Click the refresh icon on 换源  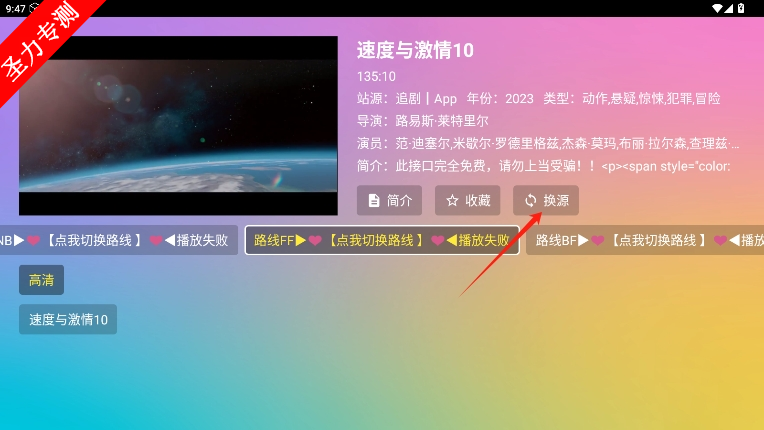pyautogui.click(x=530, y=201)
